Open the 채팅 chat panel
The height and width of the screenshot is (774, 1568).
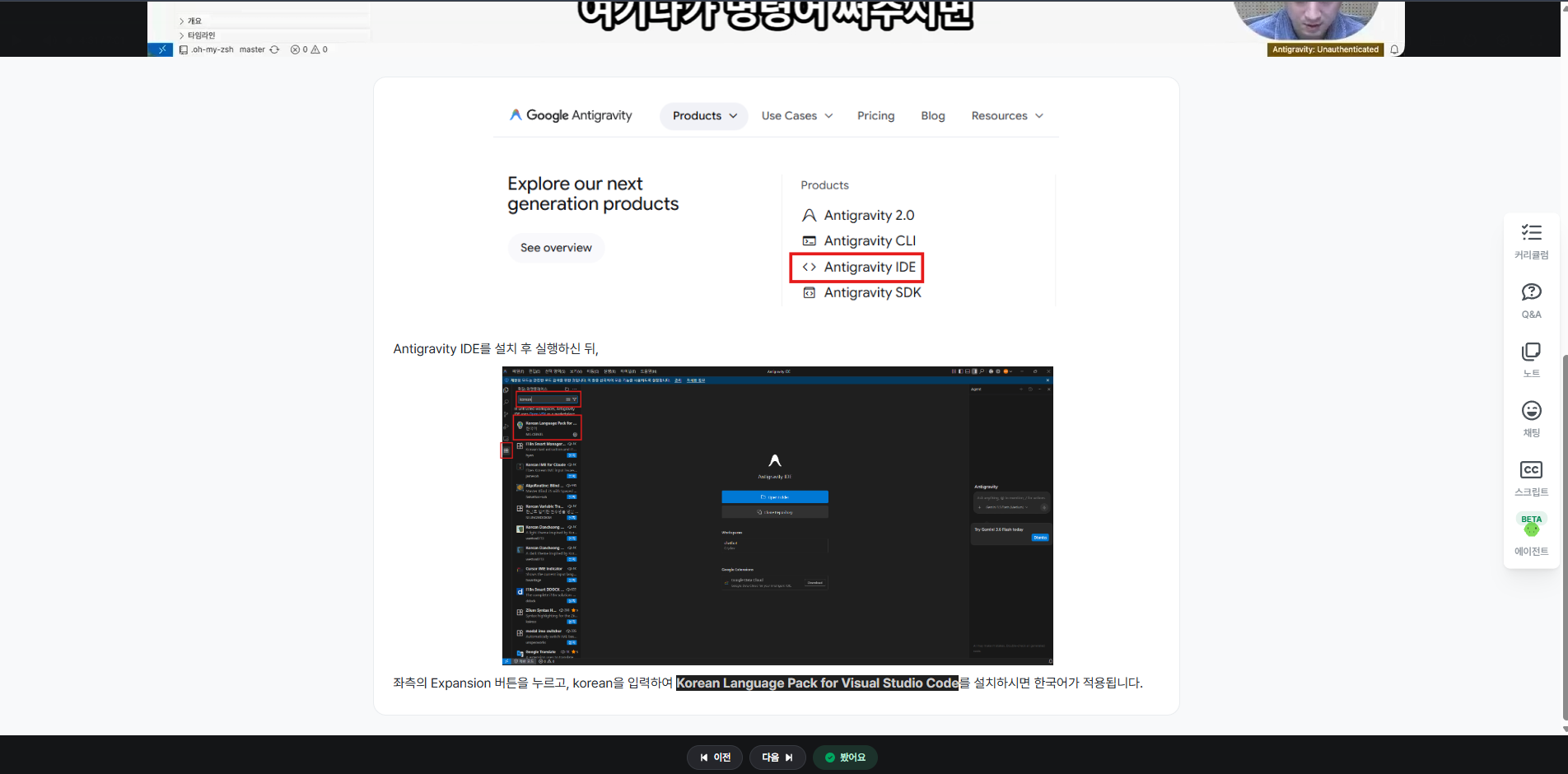pos(1531,420)
